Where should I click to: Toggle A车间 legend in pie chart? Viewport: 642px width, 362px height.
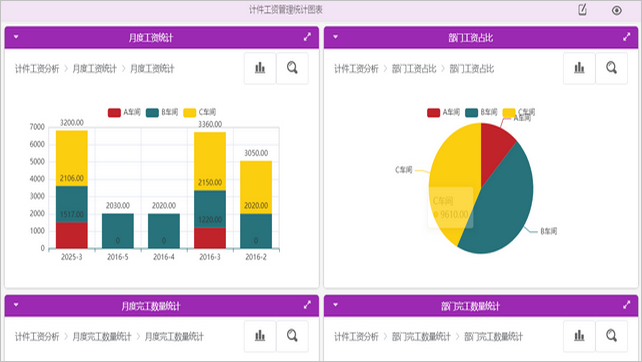click(443, 112)
